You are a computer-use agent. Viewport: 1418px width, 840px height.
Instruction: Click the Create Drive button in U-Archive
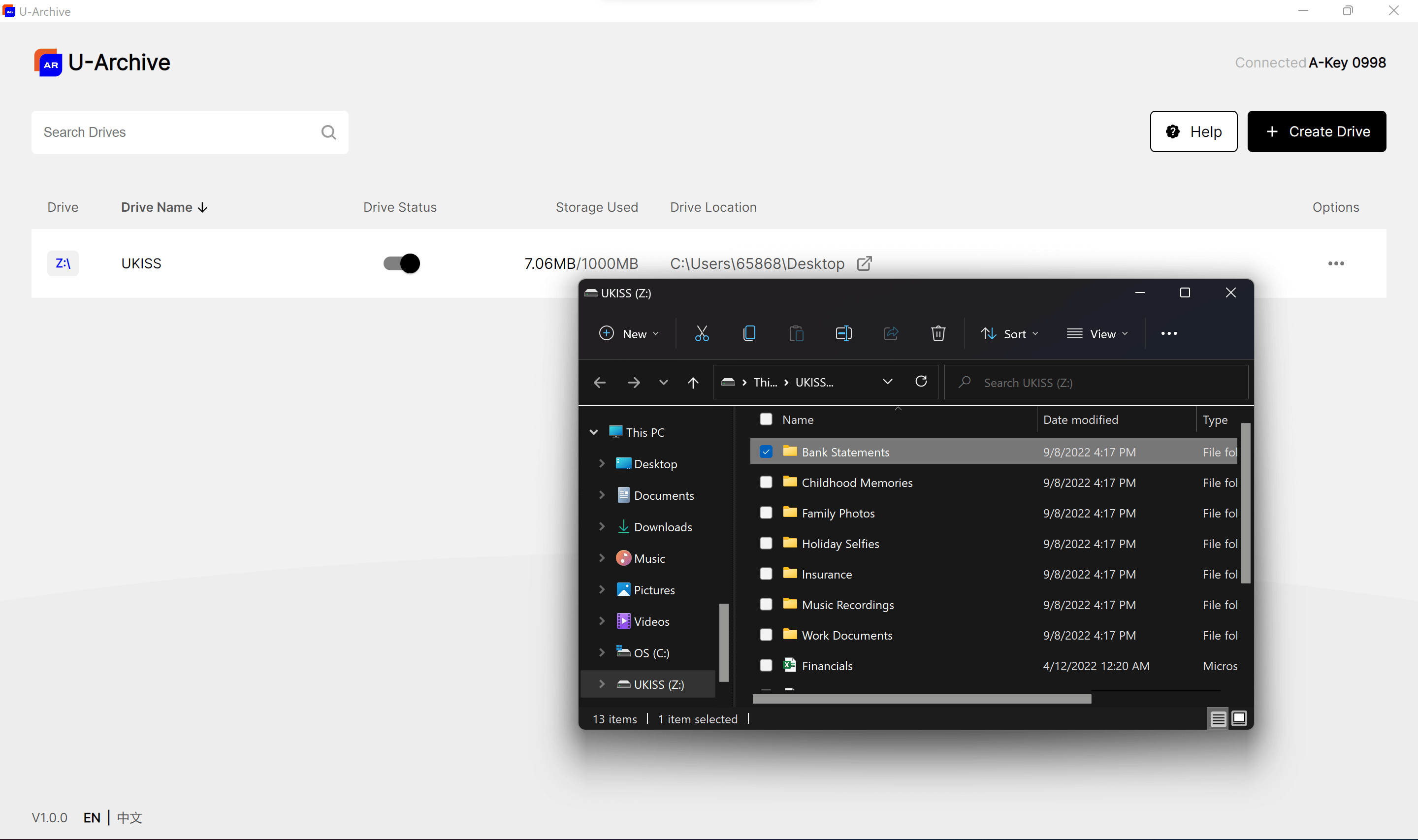(x=1316, y=131)
